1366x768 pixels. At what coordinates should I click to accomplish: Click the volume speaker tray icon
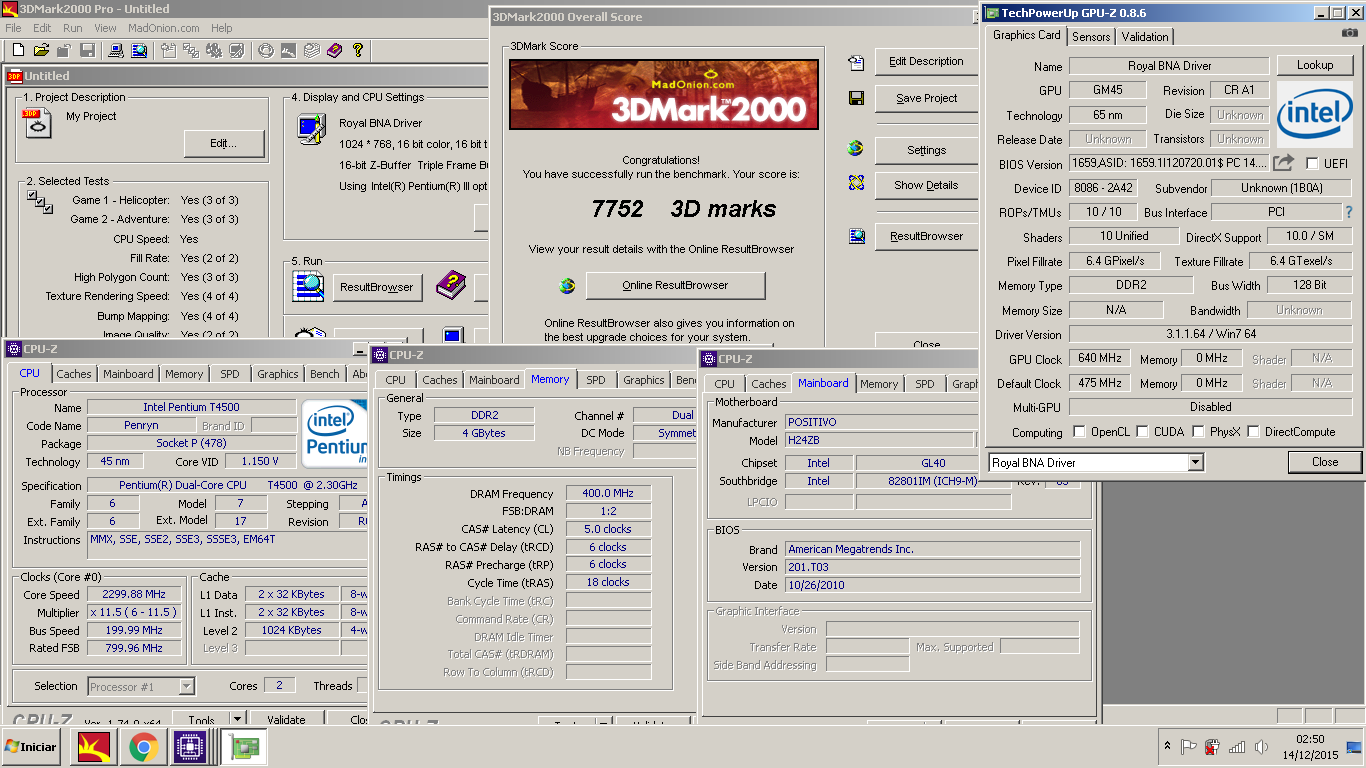coord(1260,746)
